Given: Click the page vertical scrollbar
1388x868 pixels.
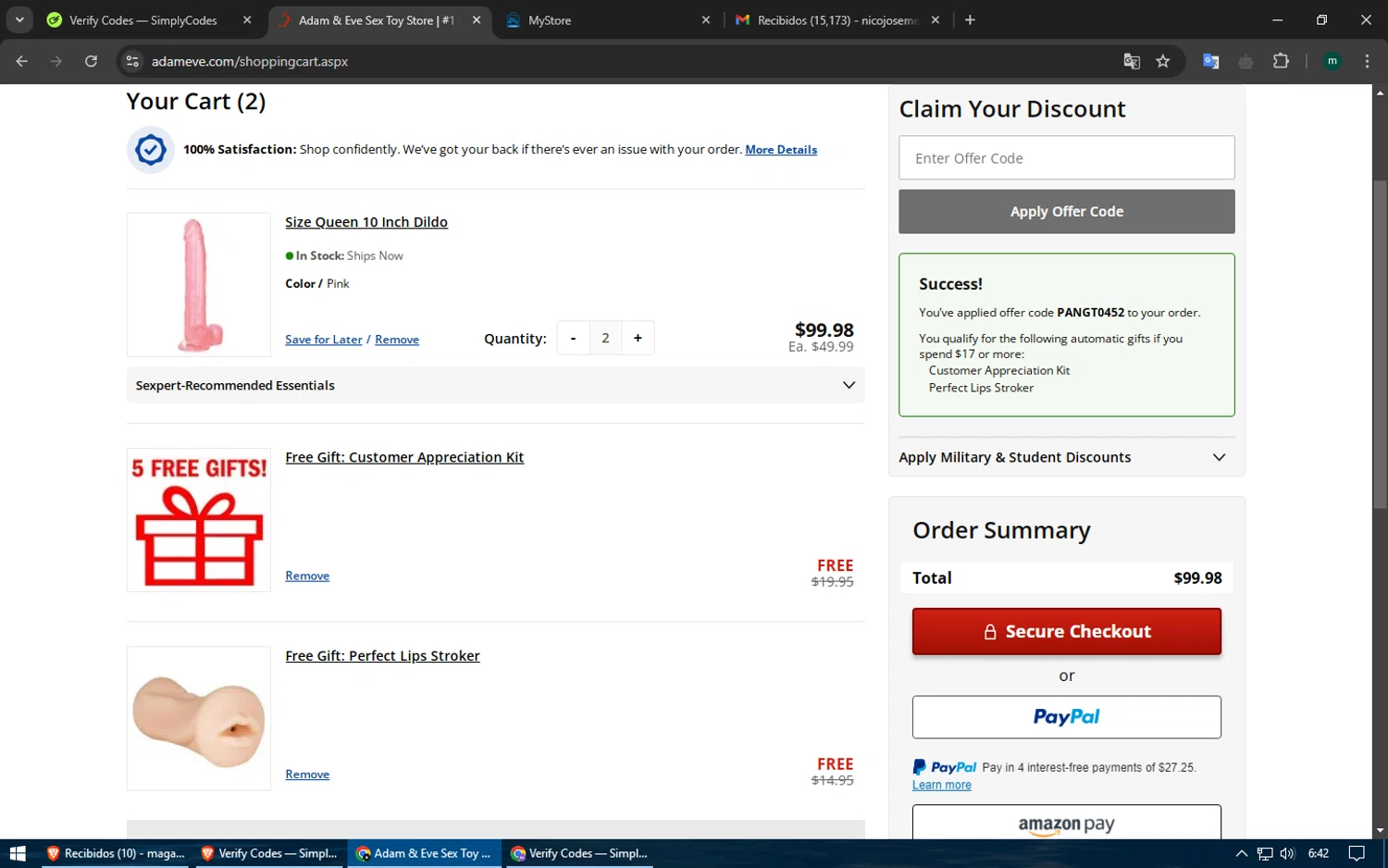Looking at the screenshot, I should click(x=1380, y=342).
